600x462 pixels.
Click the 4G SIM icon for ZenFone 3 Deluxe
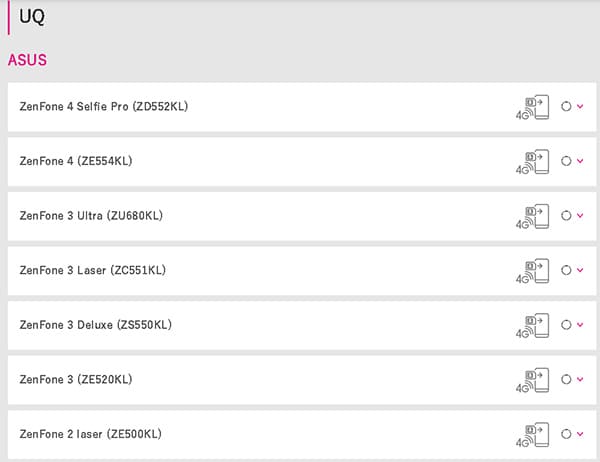(532, 325)
